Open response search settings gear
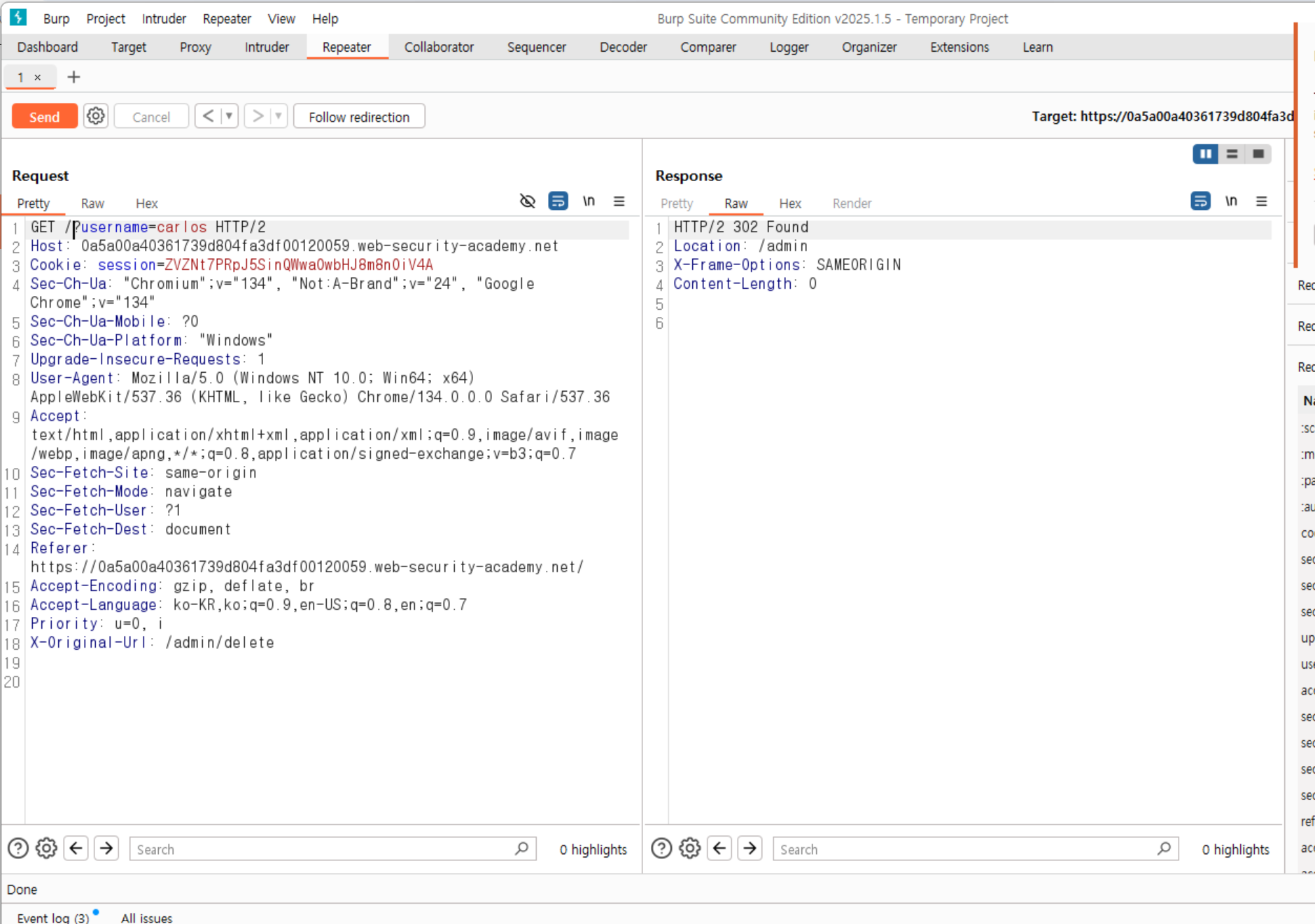This screenshot has height=924, width=1315. [689, 848]
